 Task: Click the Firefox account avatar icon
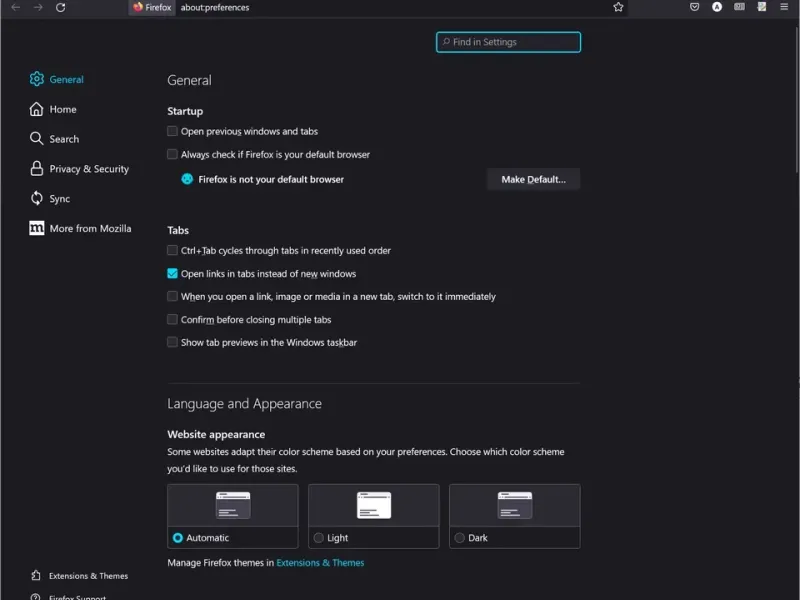coord(717,7)
